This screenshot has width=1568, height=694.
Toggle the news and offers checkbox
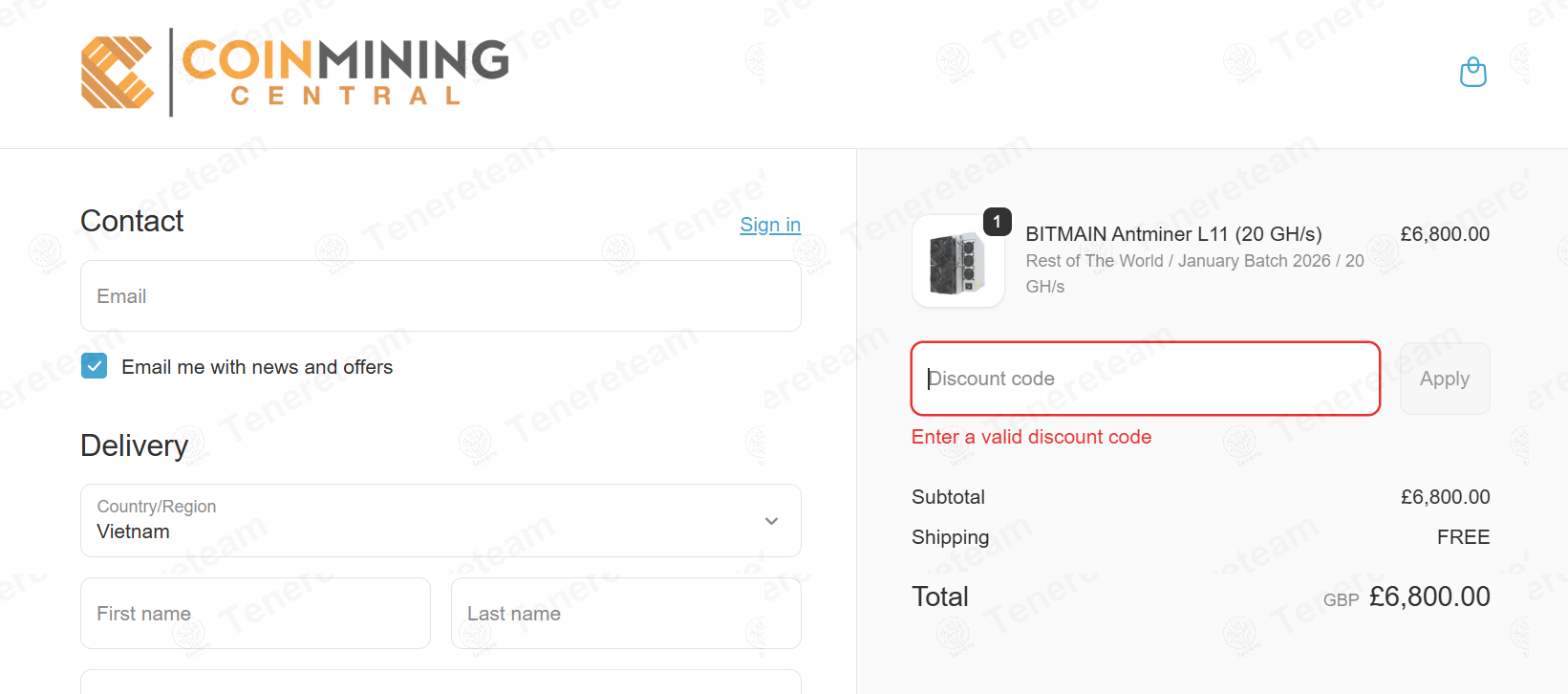pos(95,366)
